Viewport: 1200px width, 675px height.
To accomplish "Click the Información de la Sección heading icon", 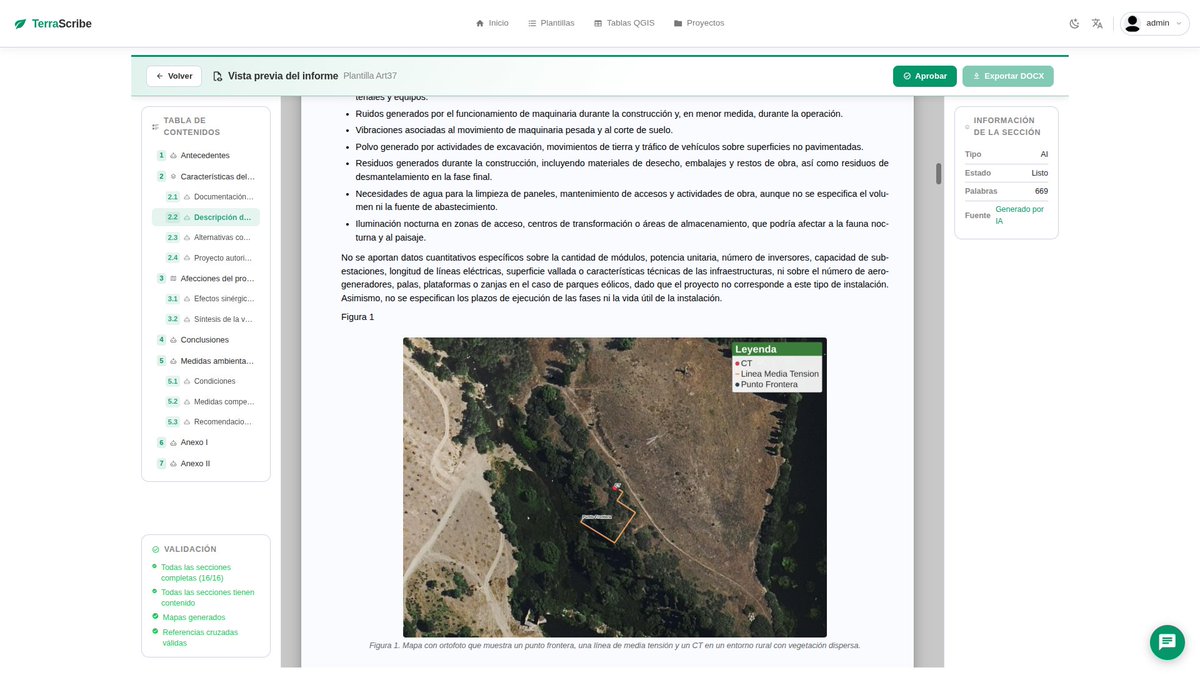I will (x=967, y=127).
